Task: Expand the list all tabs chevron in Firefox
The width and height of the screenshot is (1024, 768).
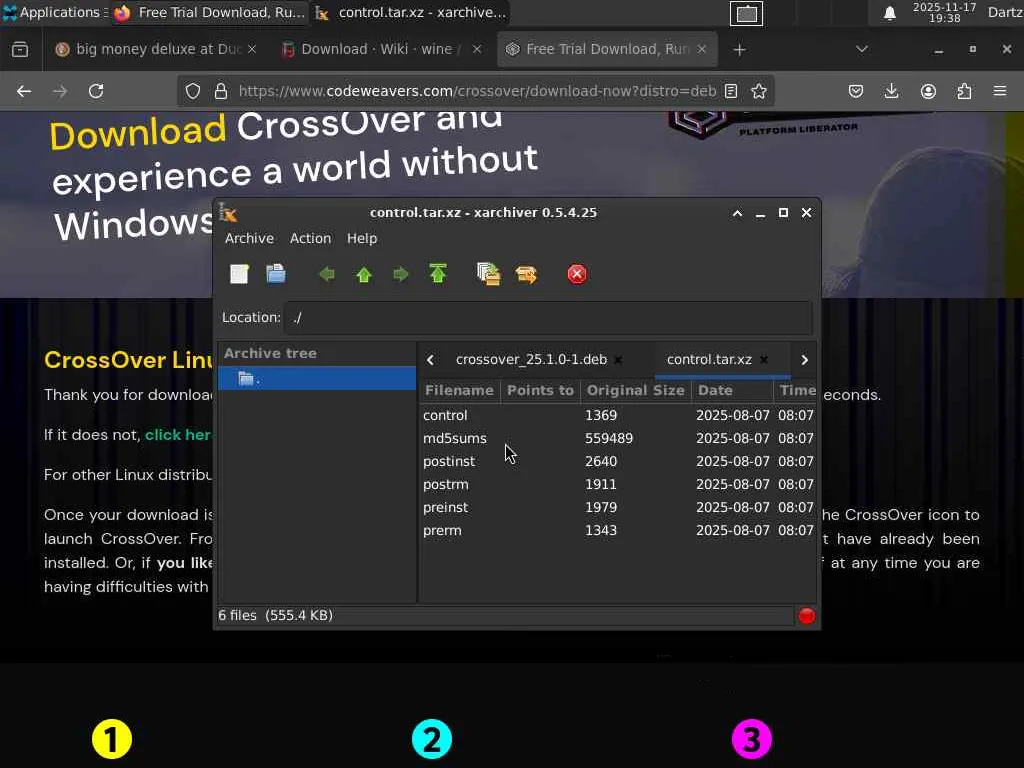Action: click(x=862, y=50)
